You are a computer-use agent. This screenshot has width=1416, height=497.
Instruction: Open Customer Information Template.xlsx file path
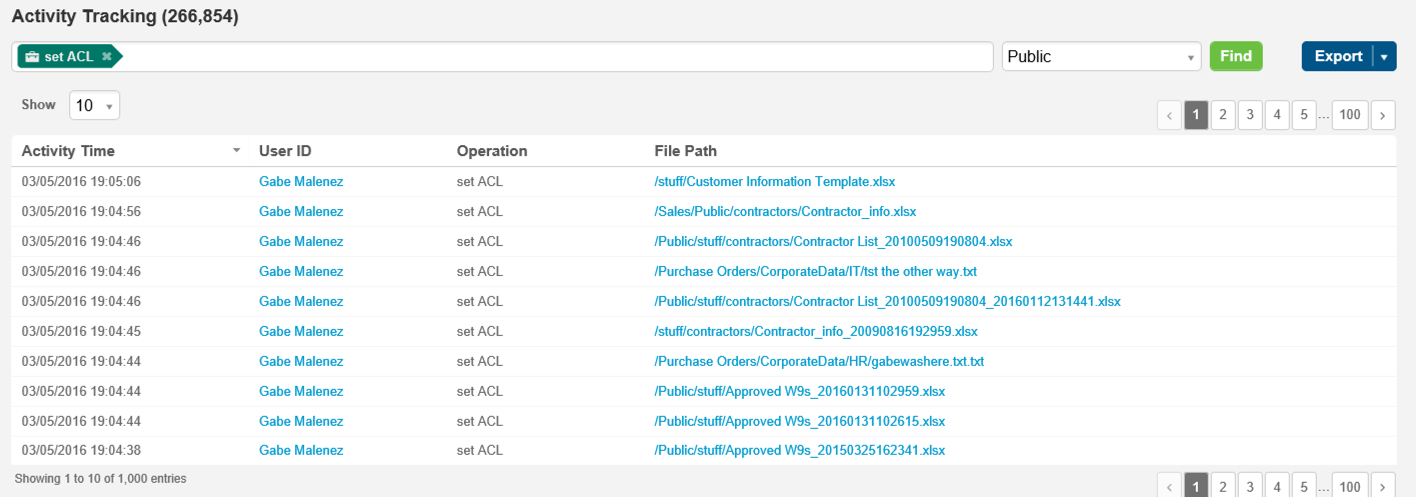[774, 181]
